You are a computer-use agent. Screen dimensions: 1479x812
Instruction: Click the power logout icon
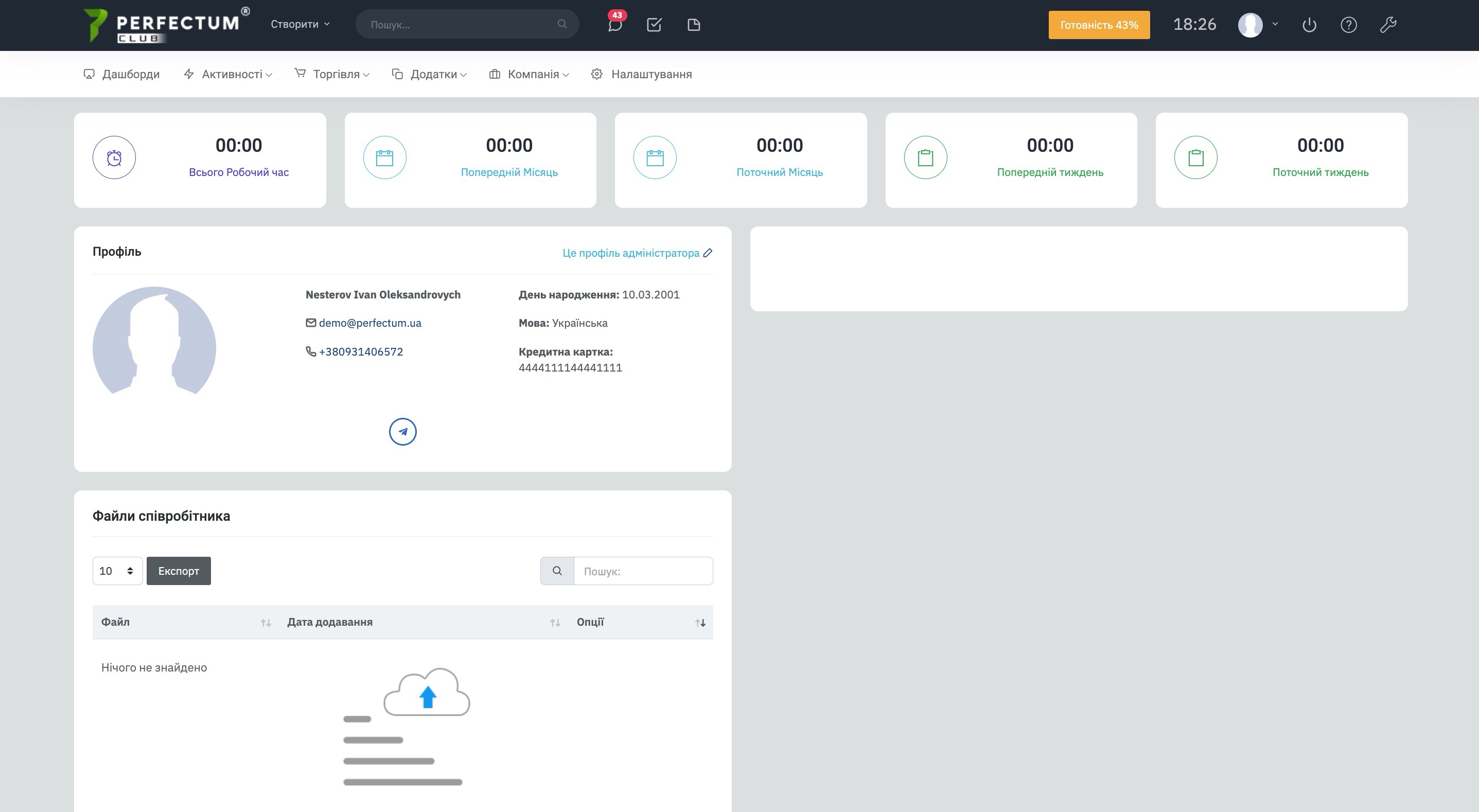(1309, 25)
